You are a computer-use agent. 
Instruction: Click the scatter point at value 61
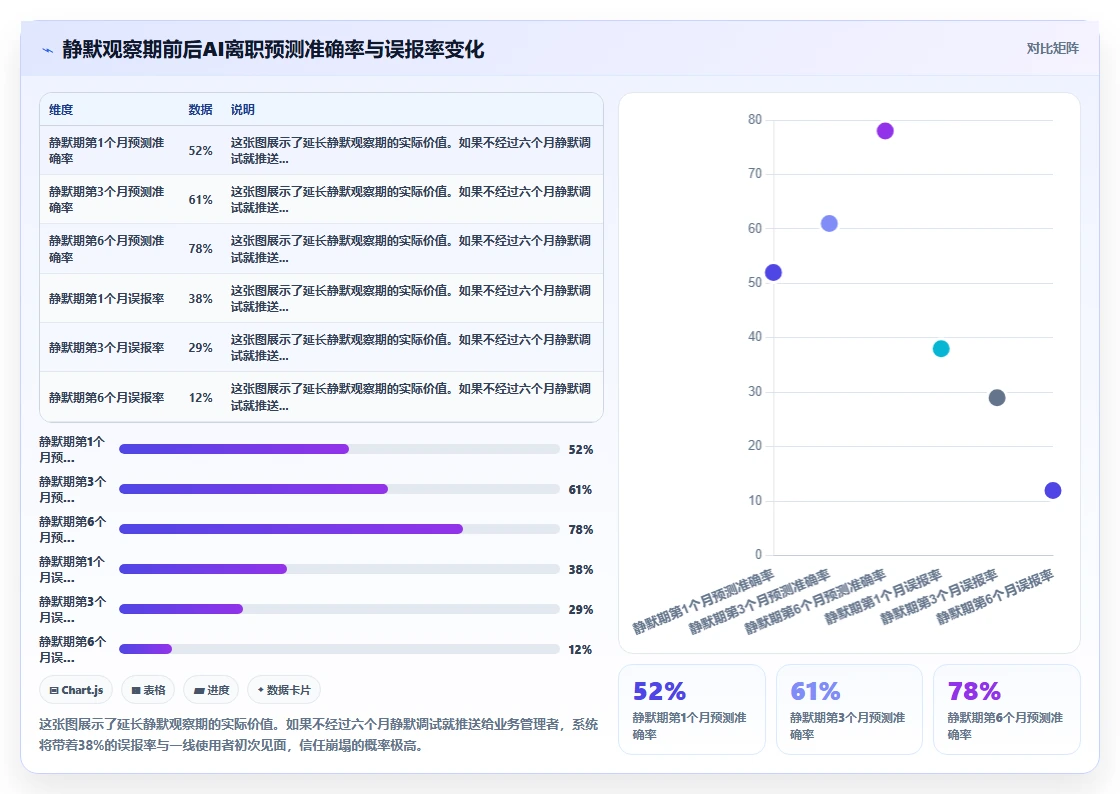[829, 223]
